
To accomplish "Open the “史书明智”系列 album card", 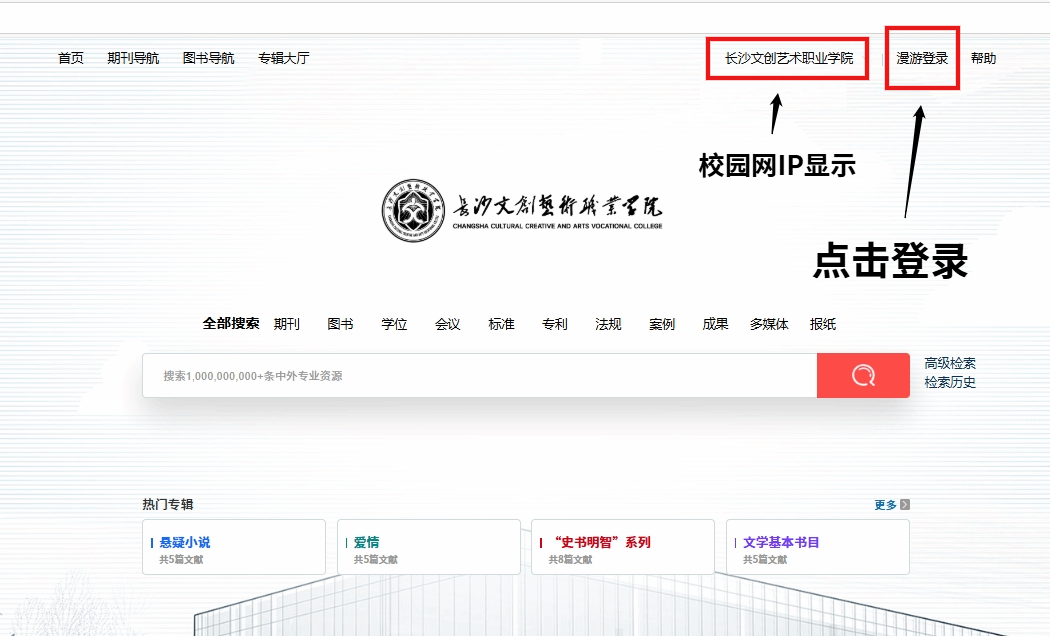I will pyautogui.click(x=623, y=547).
